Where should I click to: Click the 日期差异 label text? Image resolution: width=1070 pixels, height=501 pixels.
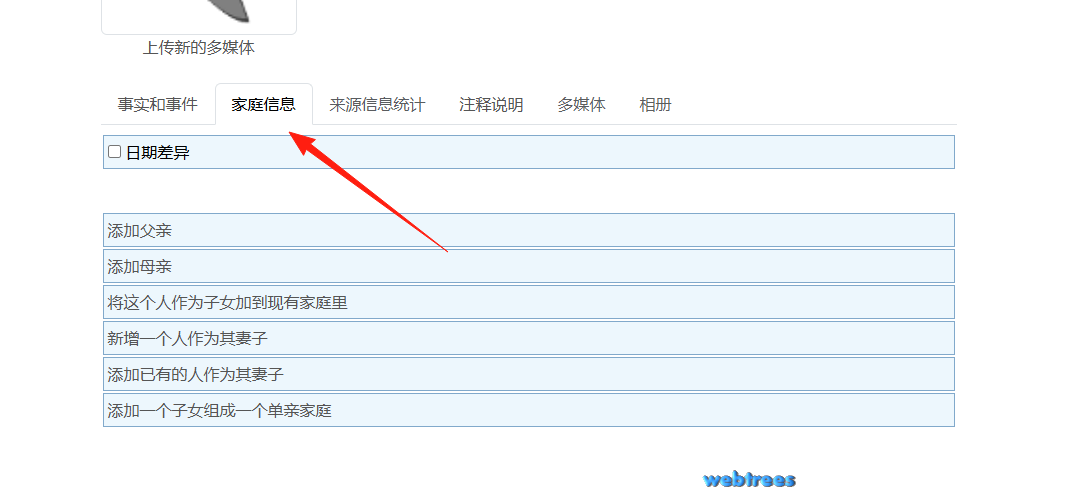pos(158,153)
